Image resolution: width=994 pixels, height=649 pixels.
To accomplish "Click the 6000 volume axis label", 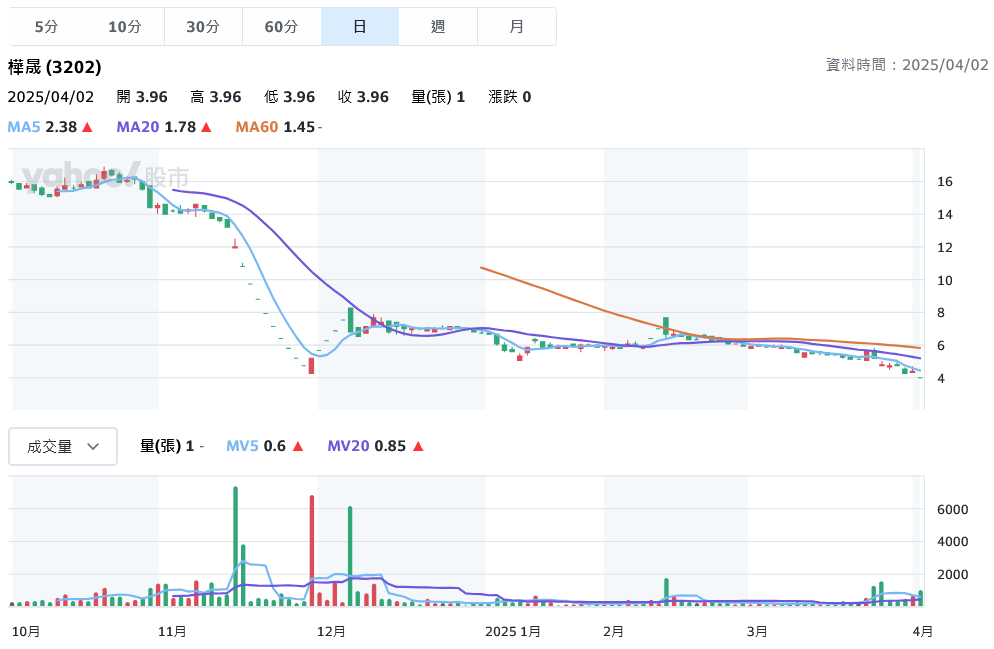I will (x=952, y=510).
